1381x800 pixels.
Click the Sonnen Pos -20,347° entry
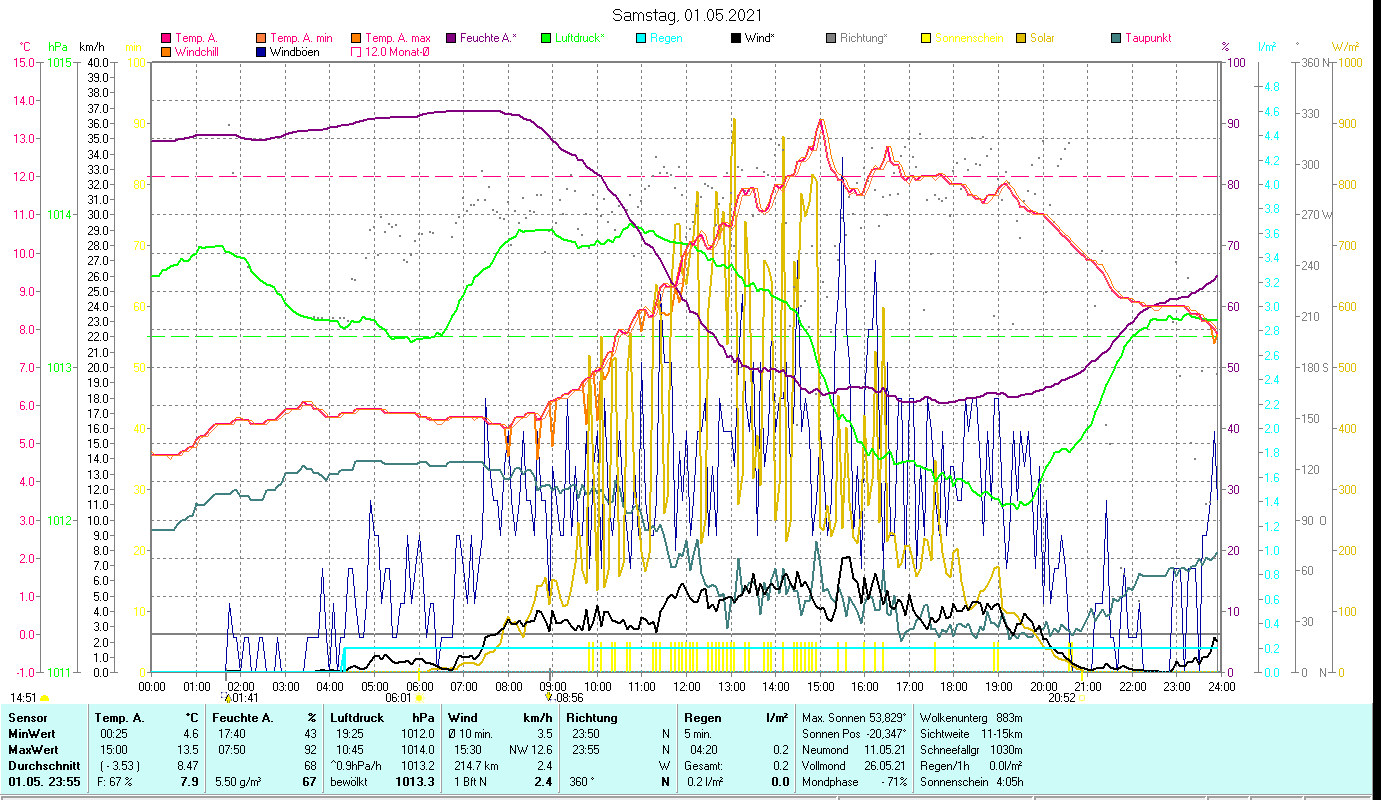tap(855, 733)
